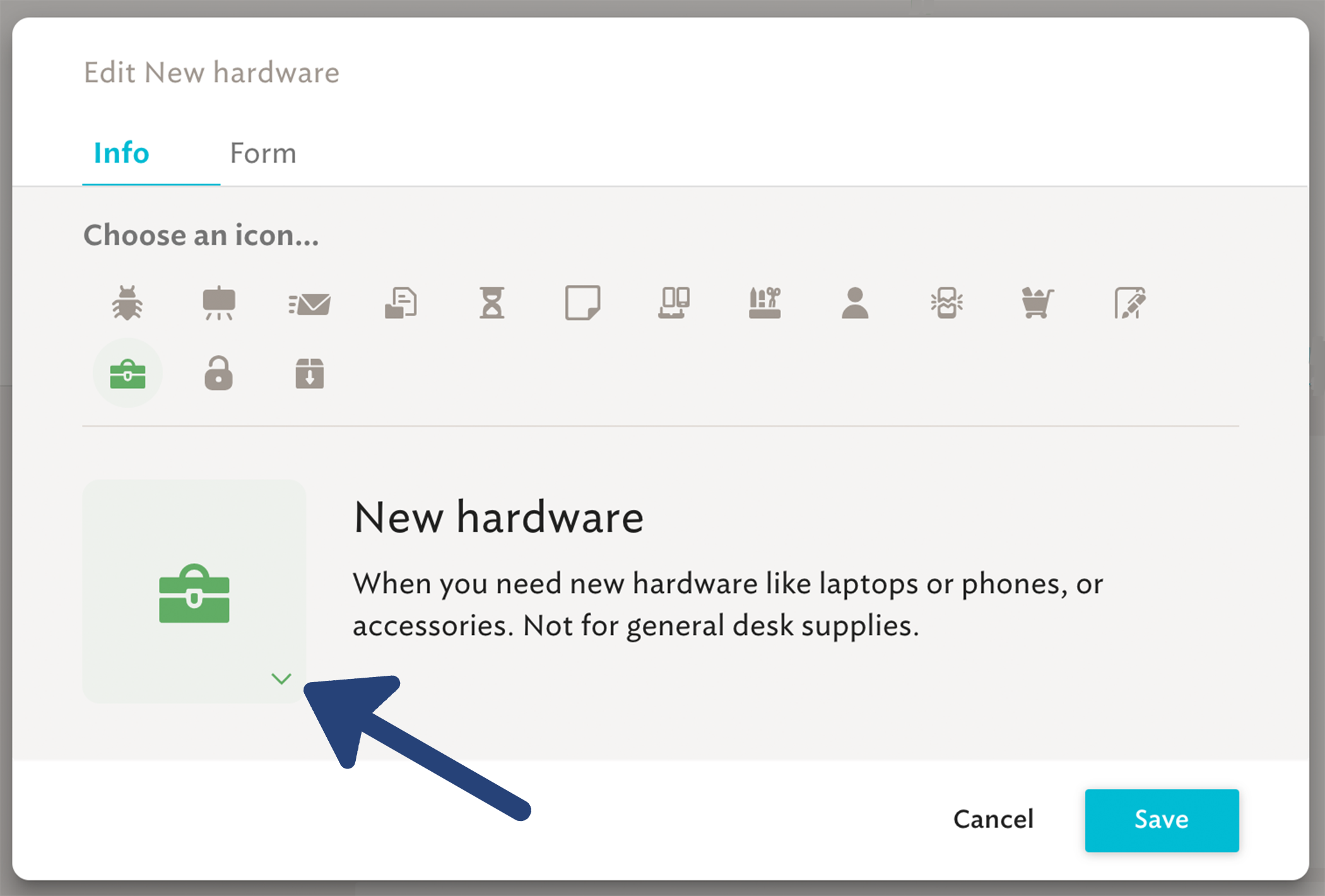Viewport: 1325px width, 896px height.
Task: Choose the hourglass icon
Action: (492, 303)
